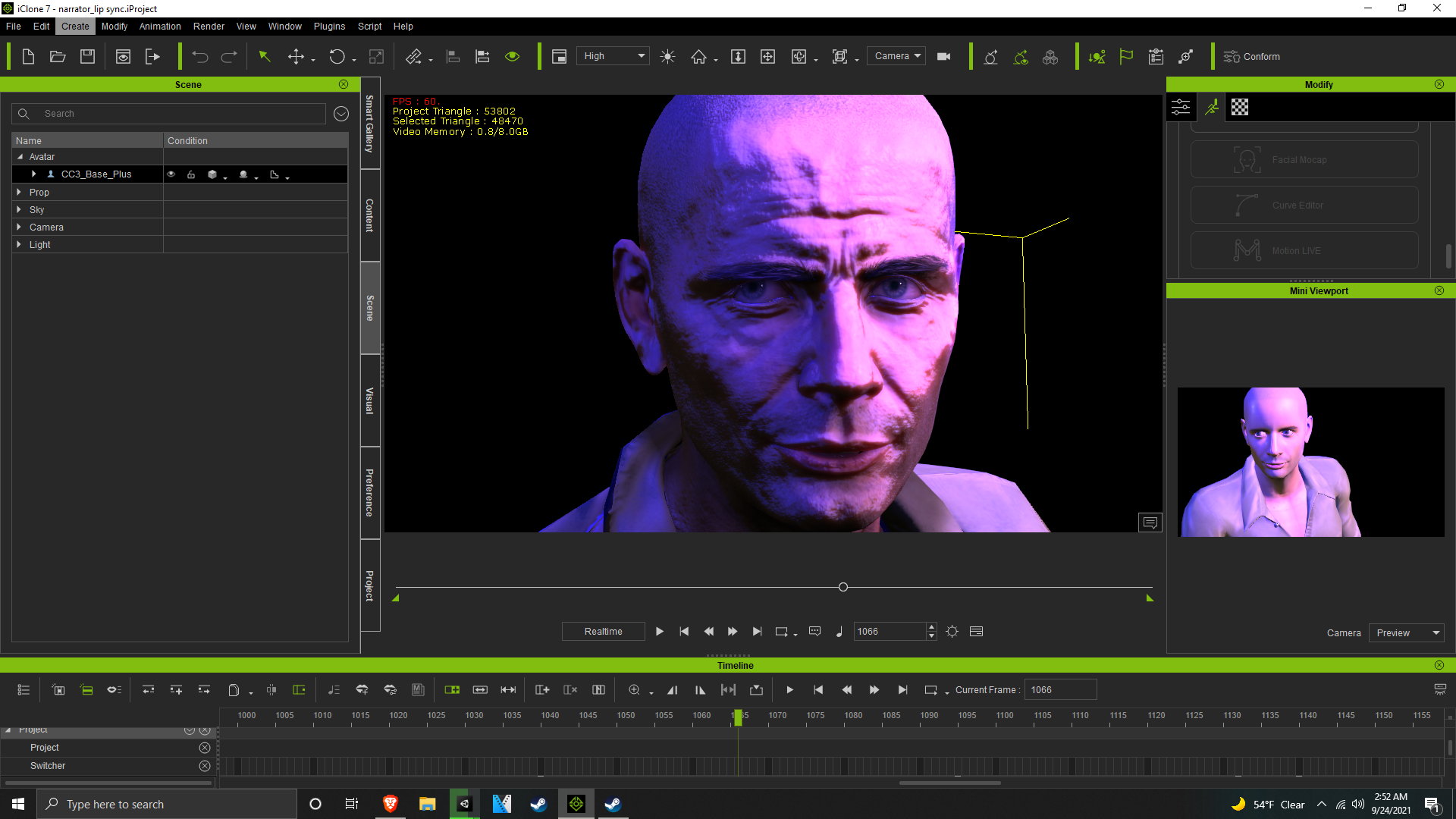The width and height of the screenshot is (1456, 819).
Task: Open the Create menu
Action: pyautogui.click(x=75, y=27)
